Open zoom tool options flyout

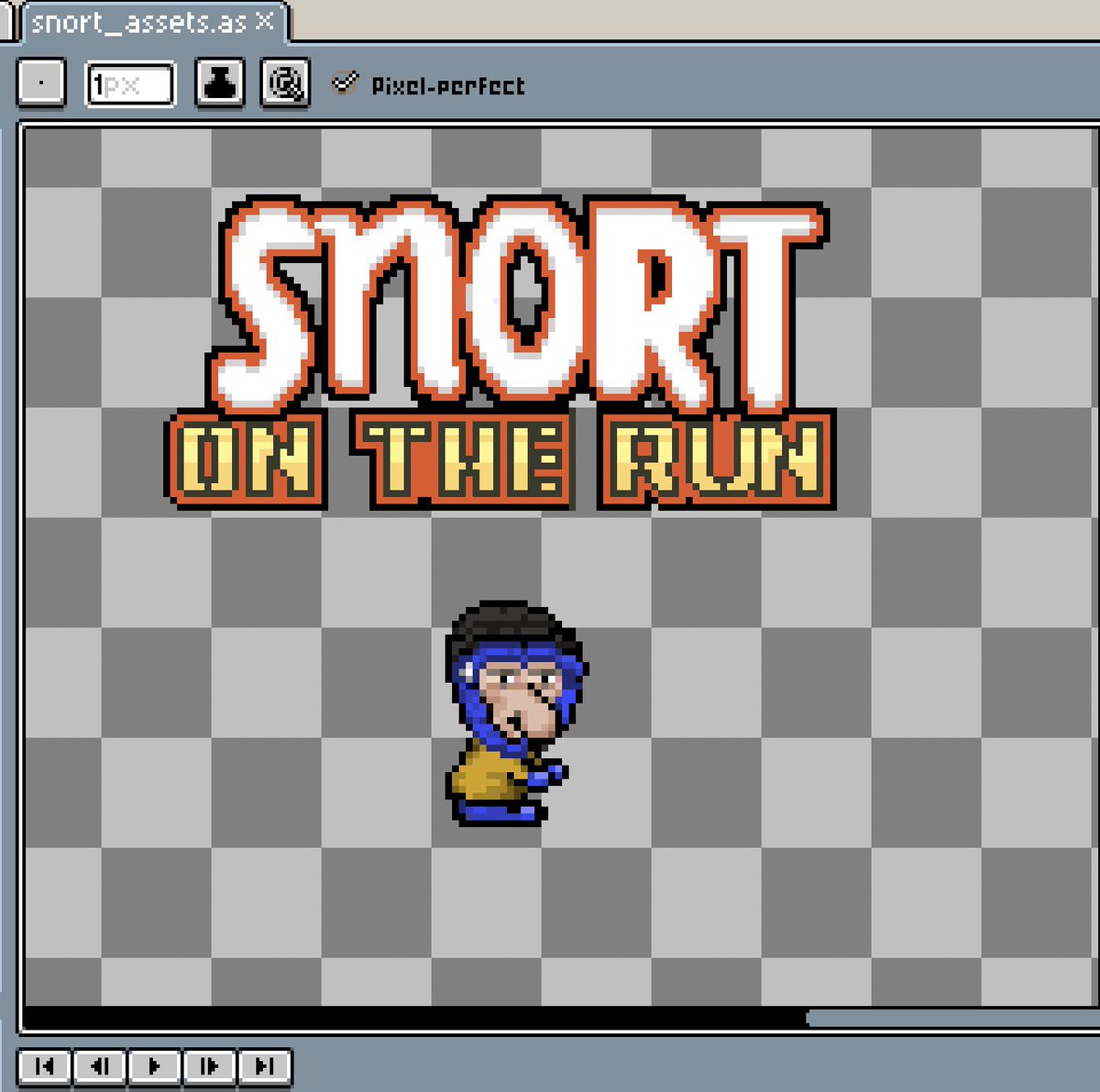tap(284, 84)
